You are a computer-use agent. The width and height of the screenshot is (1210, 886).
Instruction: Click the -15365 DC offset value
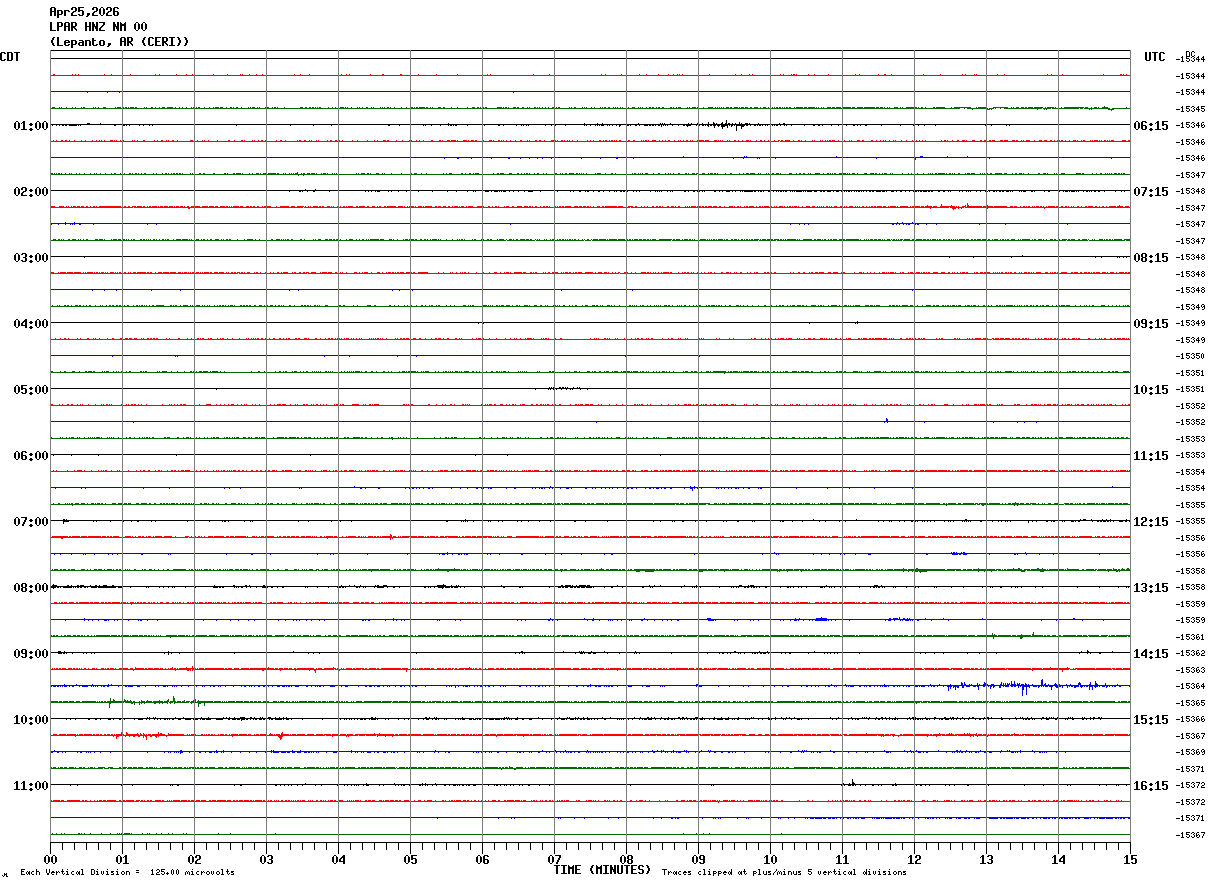[1190, 703]
